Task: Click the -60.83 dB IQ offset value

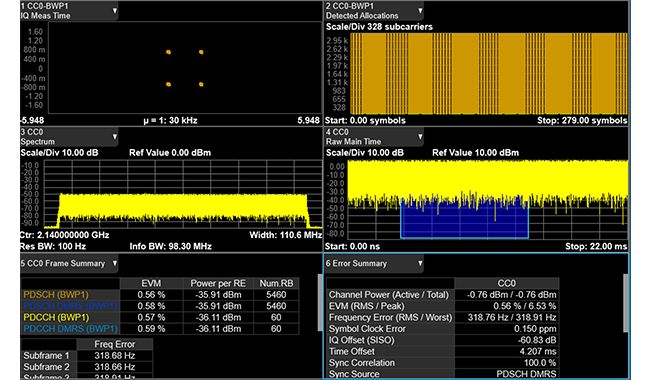Action: 537,340
